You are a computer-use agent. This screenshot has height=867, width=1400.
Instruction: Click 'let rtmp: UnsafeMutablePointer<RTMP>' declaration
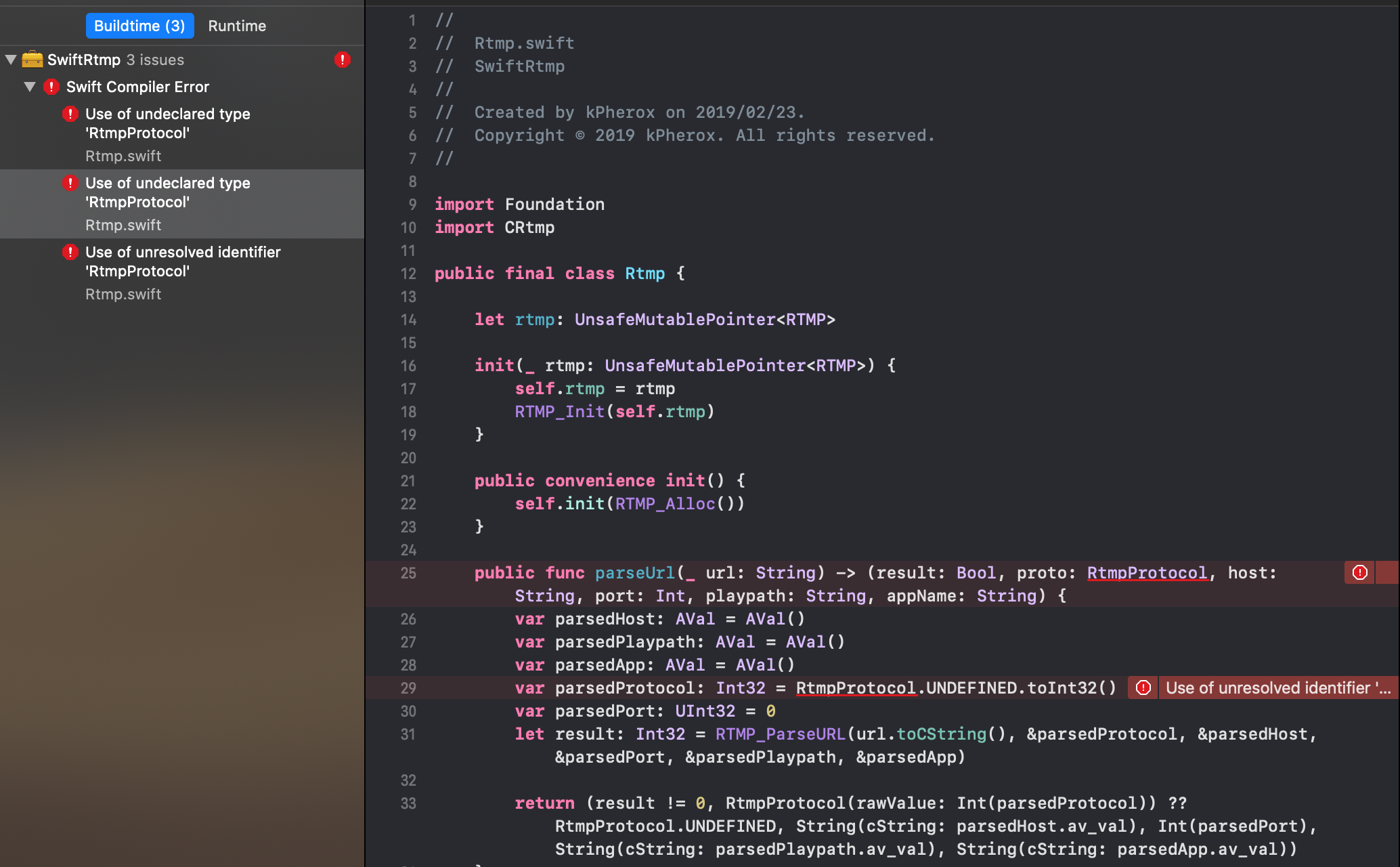655,320
